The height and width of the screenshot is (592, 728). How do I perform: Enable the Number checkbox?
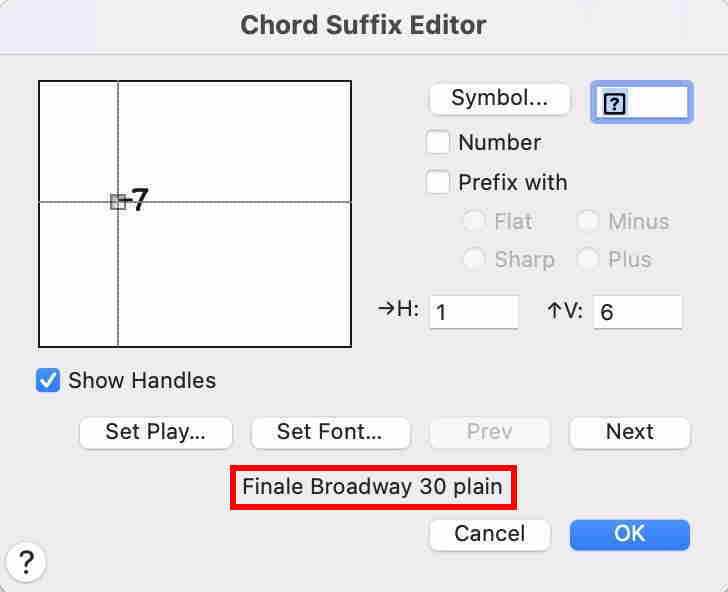point(438,142)
